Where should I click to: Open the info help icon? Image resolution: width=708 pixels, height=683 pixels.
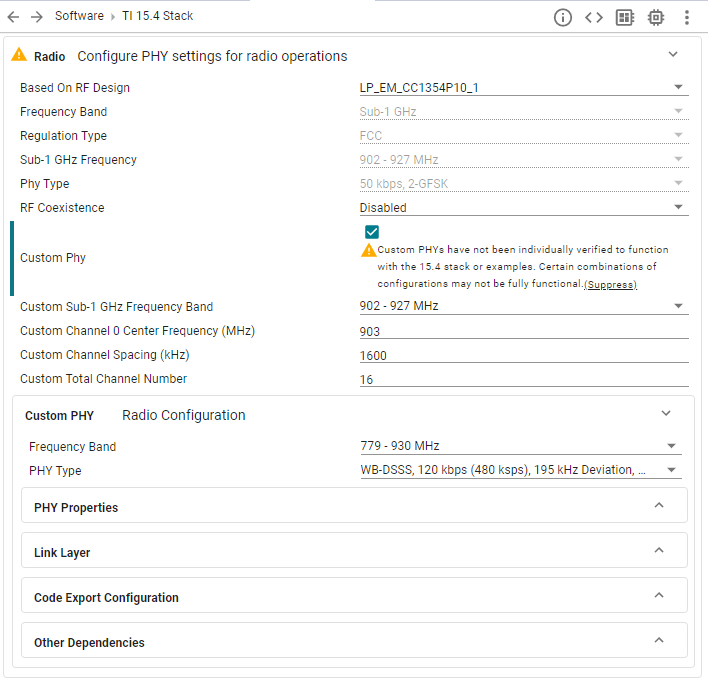(563, 17)
